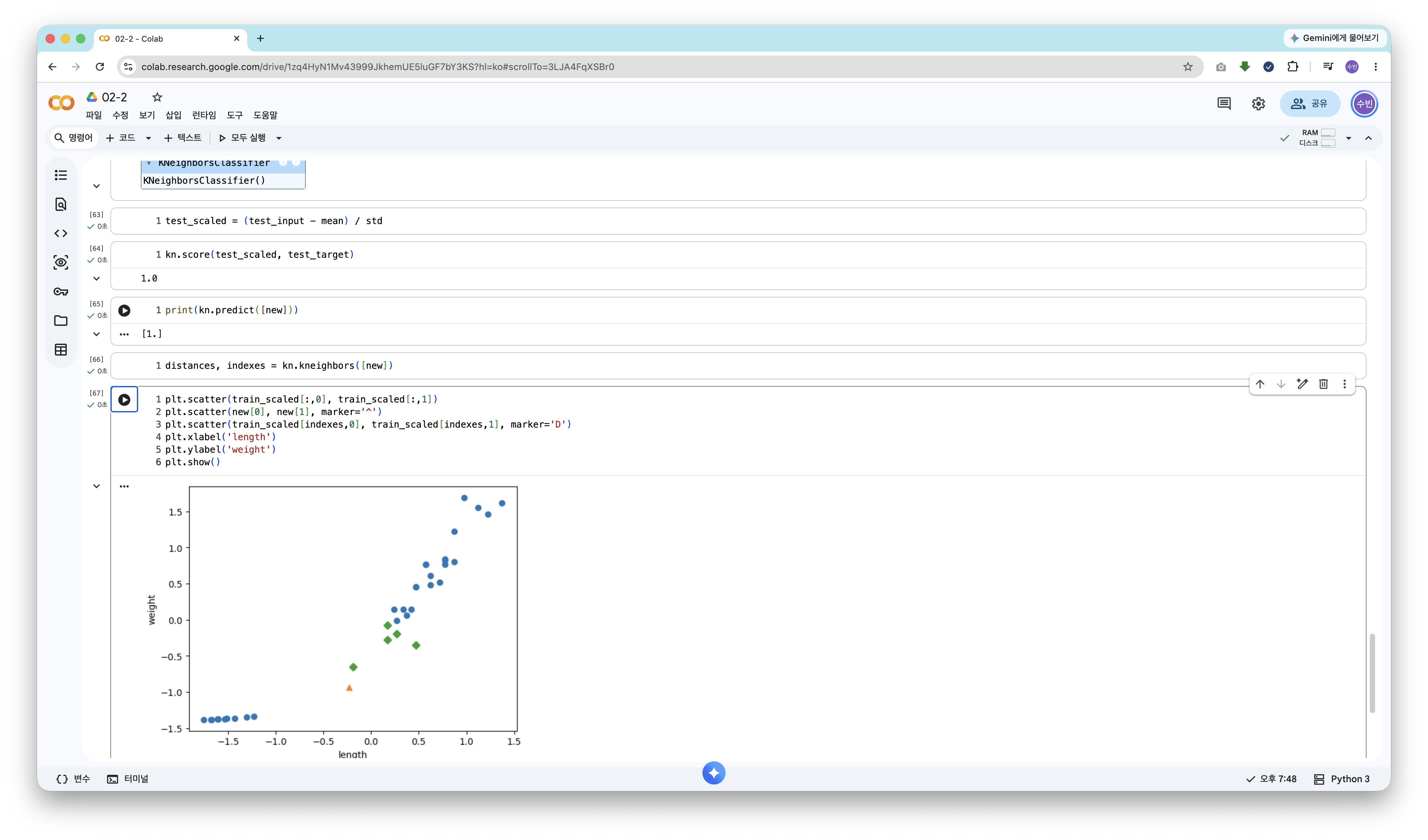
Task: Star the 02-2 notebook title
Action: click(x=158, y=97)
